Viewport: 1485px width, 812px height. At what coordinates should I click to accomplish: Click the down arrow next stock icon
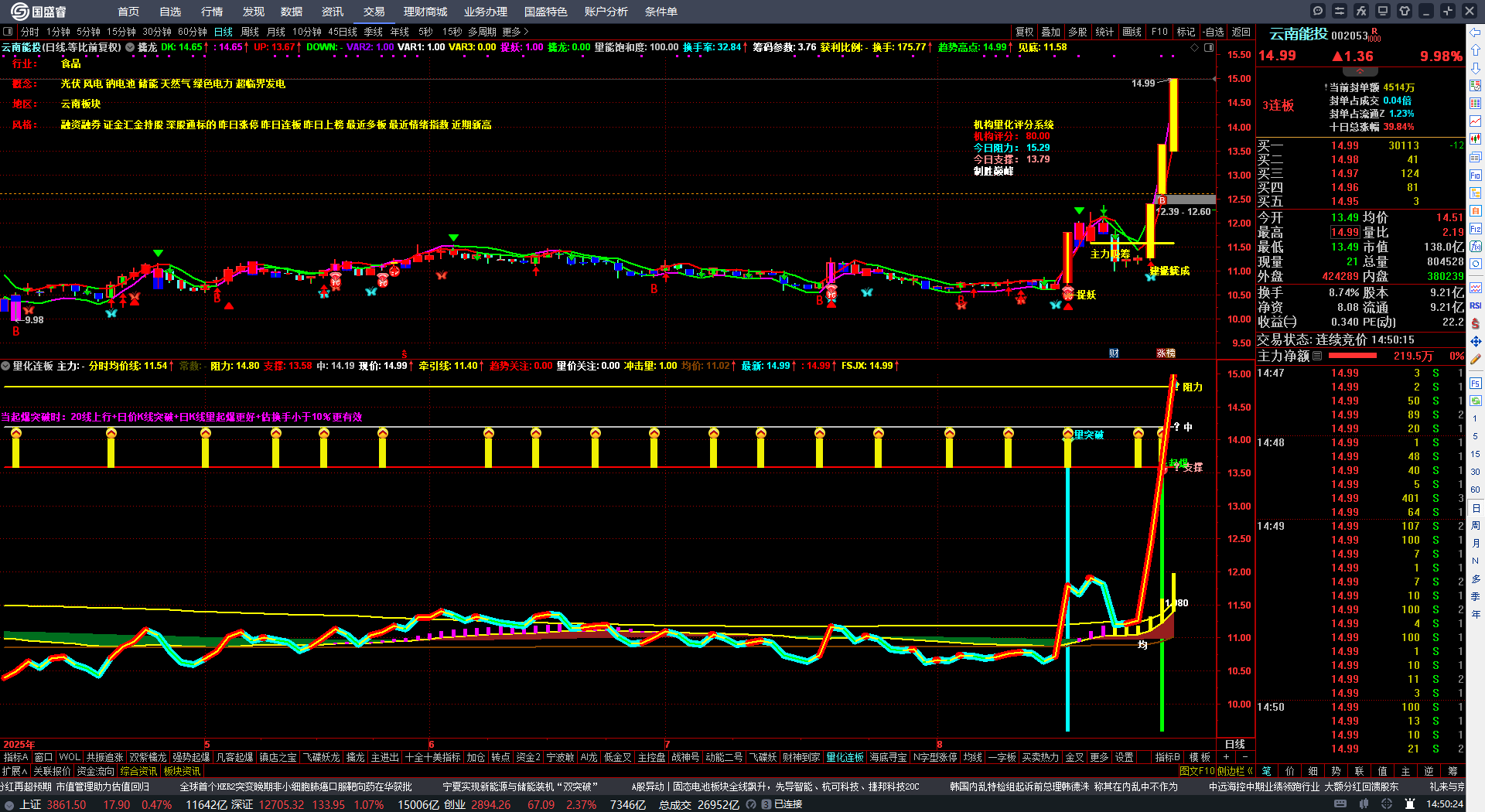tap(1476, 68)
